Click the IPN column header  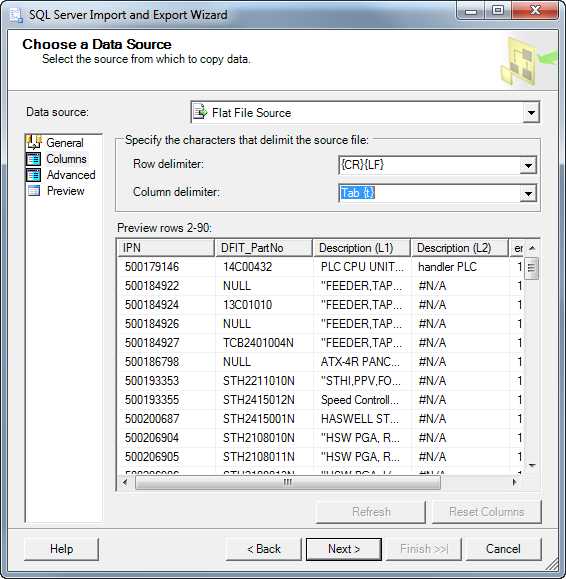click(166, 248)
